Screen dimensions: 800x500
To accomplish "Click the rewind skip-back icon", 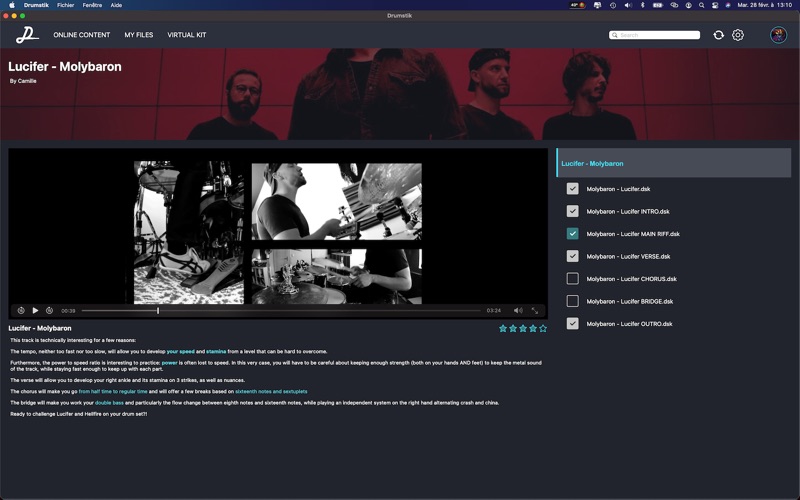I will 21,310.
